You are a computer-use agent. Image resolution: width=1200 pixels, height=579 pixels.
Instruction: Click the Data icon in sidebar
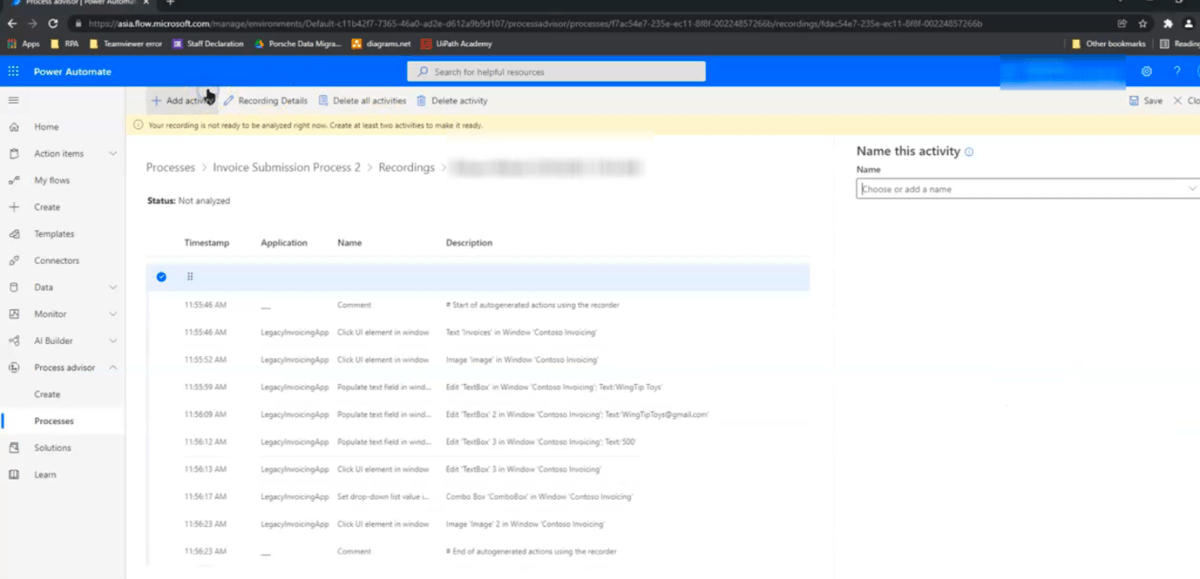click(14, 287)
